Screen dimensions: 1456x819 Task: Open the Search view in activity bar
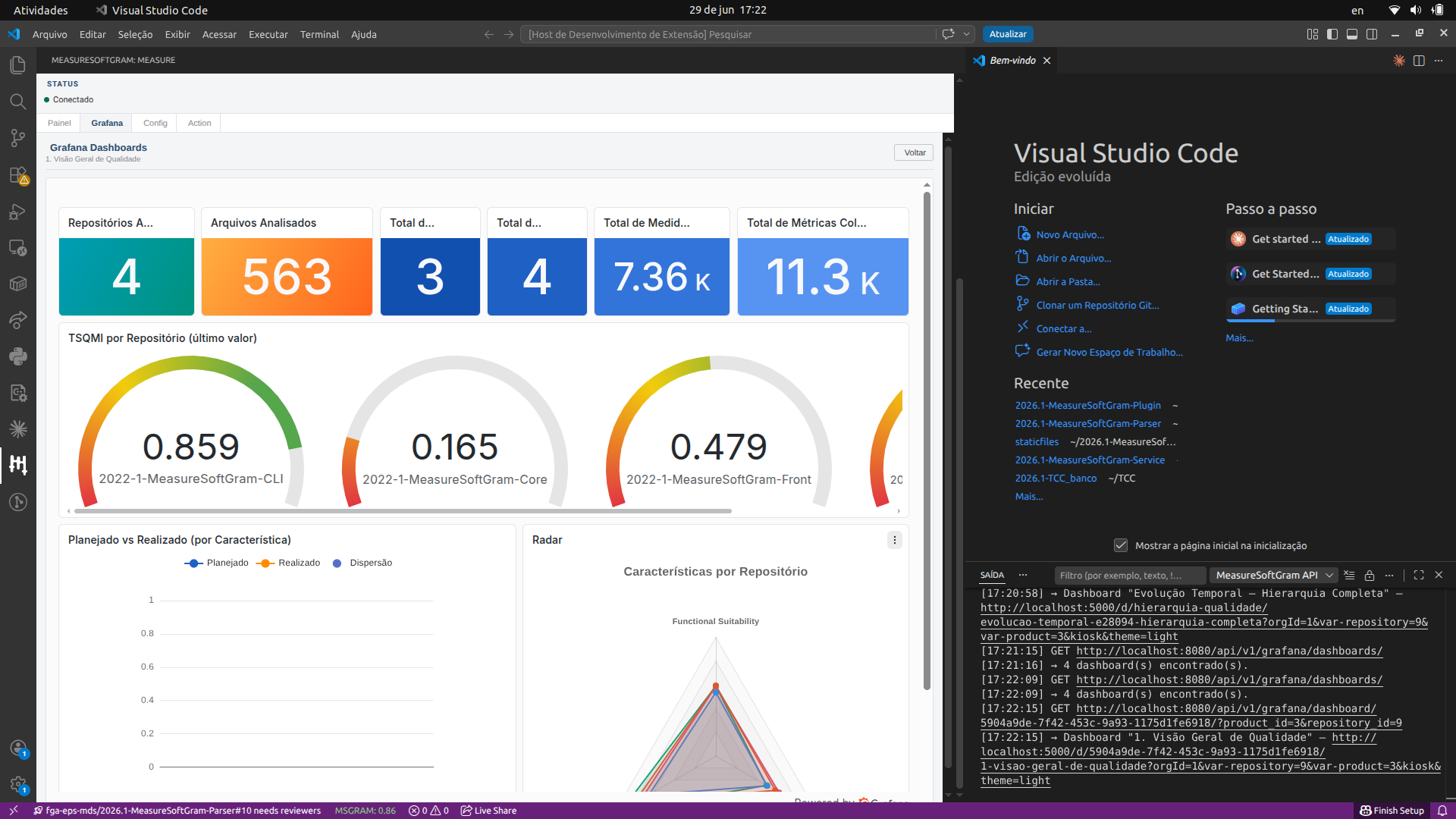tap(18, 102)
